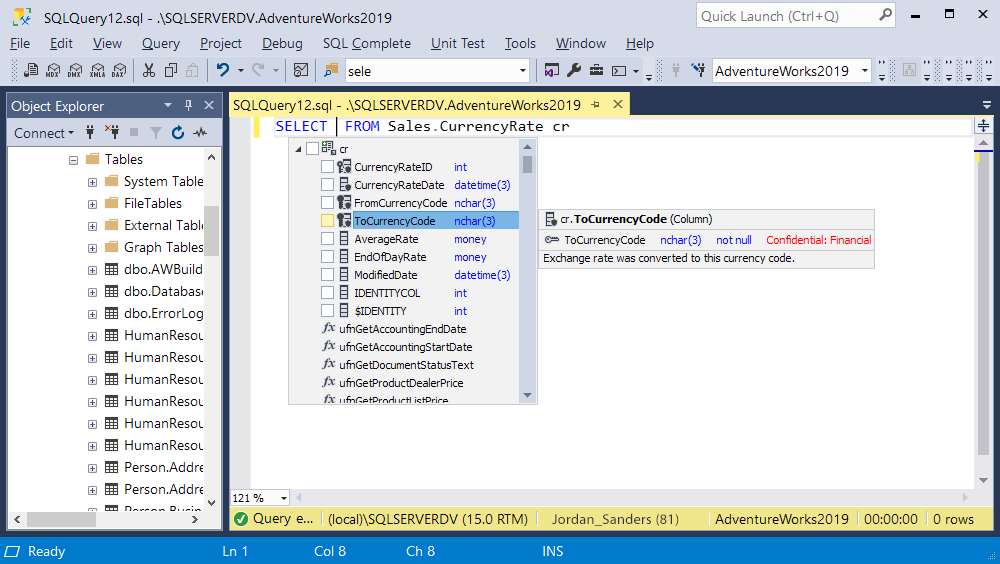Expand the System Tables folder

92,182
